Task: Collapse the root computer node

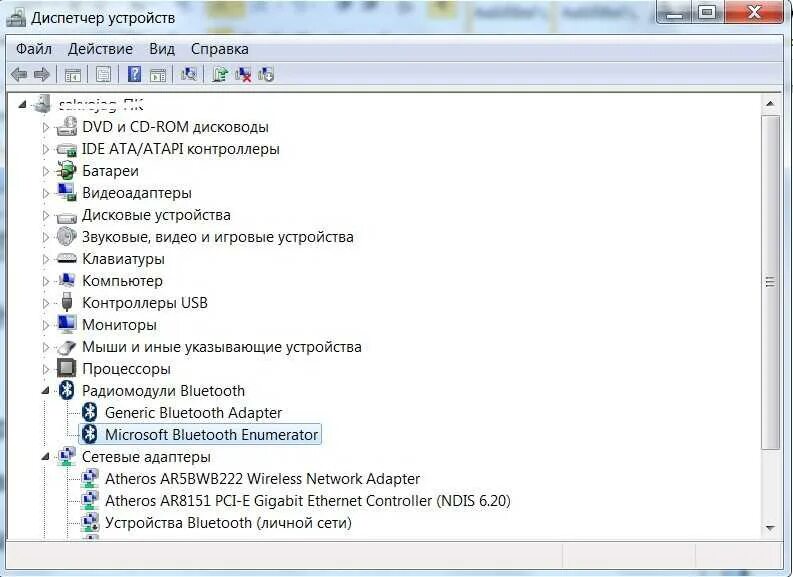Action: 22,104
